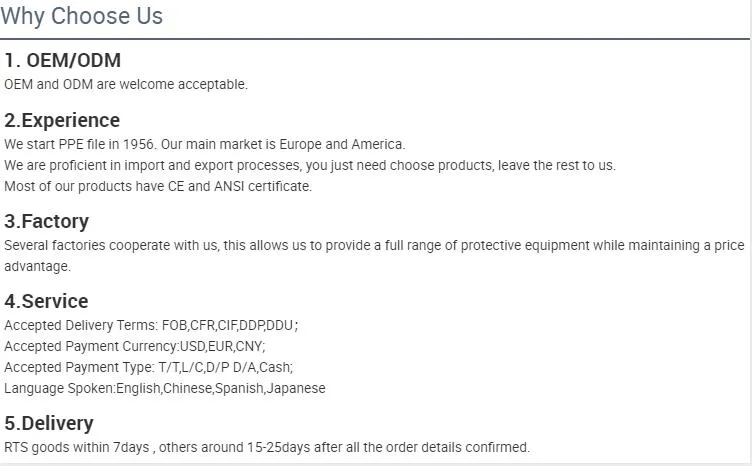This screenshot has width=752, height=466.
Task: Click the line about import and export processes
Action: click(x=310, y=165)
